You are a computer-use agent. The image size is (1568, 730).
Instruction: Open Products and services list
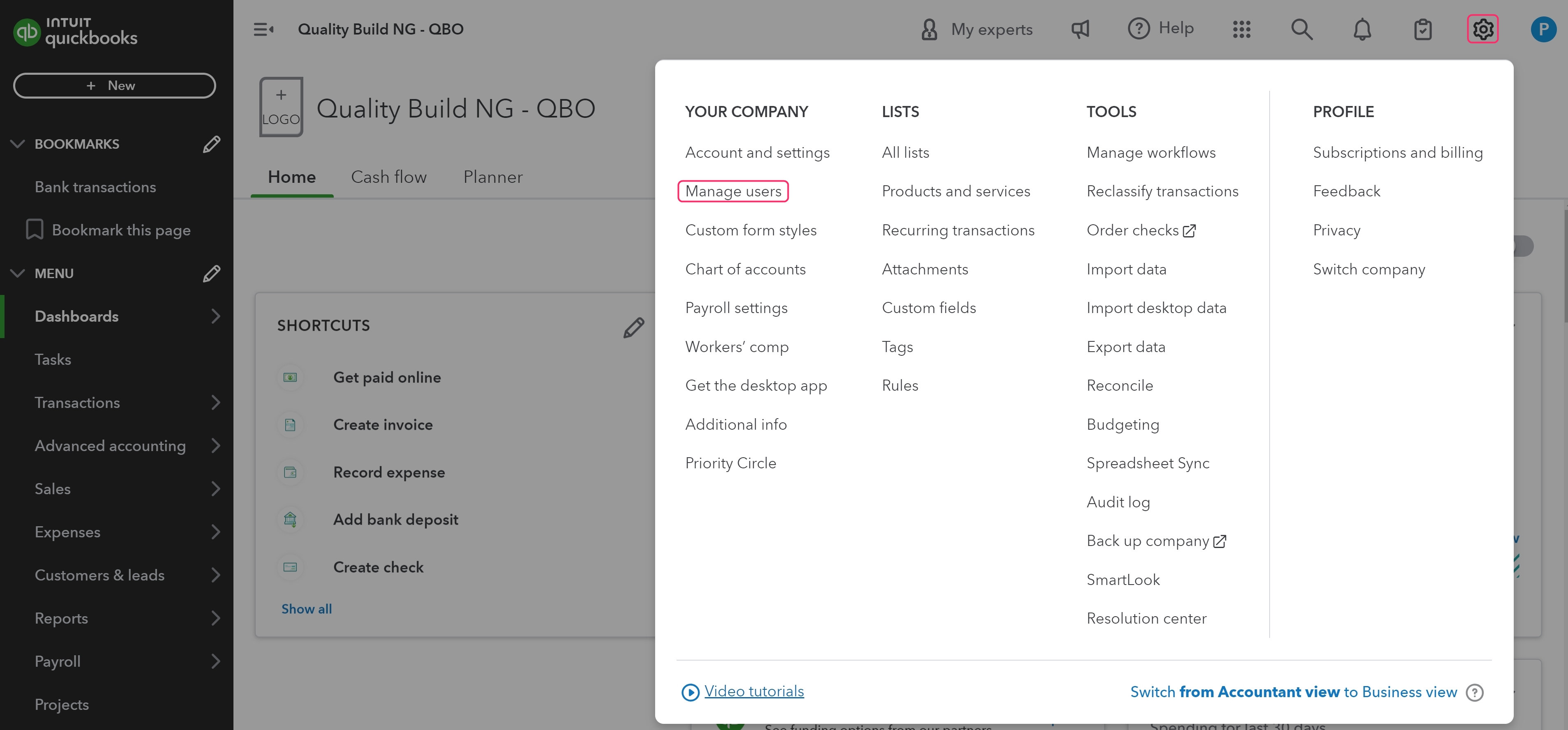(956, 191)
